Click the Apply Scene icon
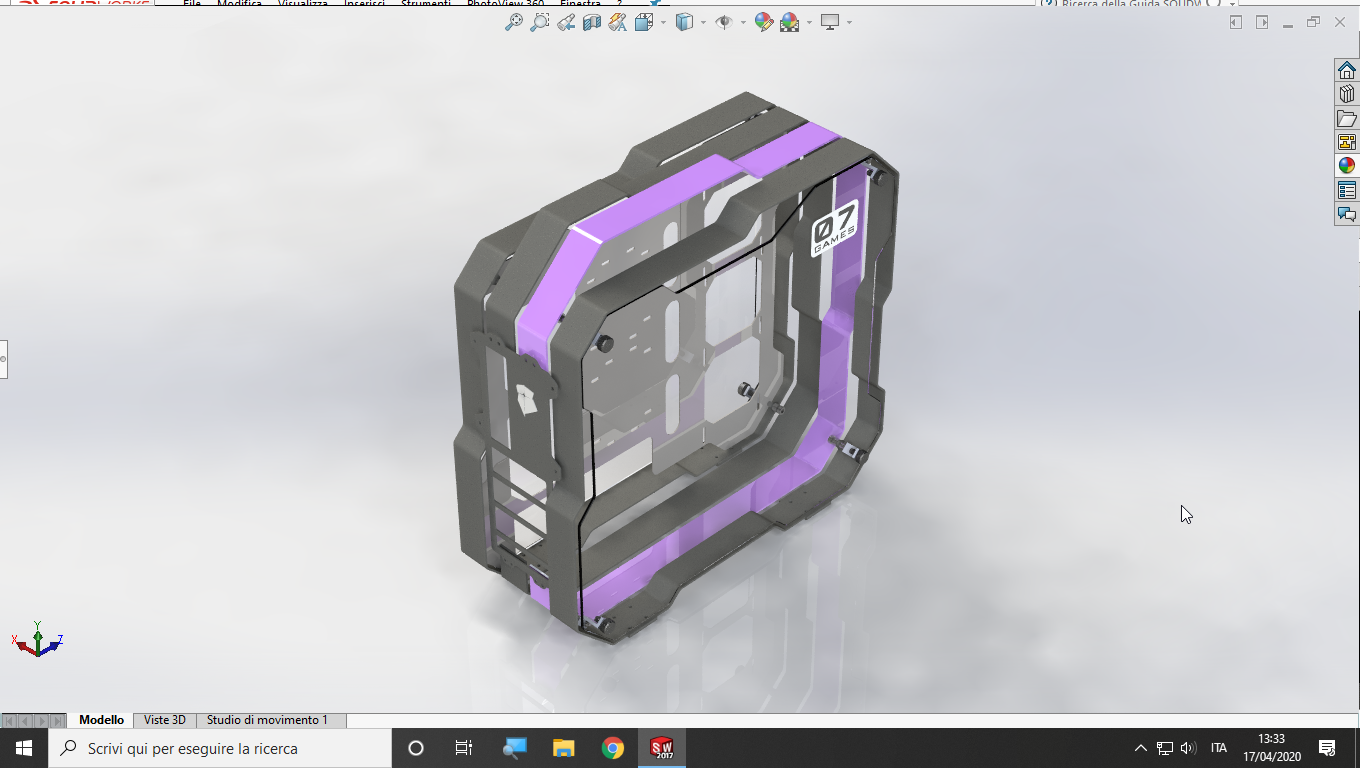1360x768 pixels. pos(789,22)
